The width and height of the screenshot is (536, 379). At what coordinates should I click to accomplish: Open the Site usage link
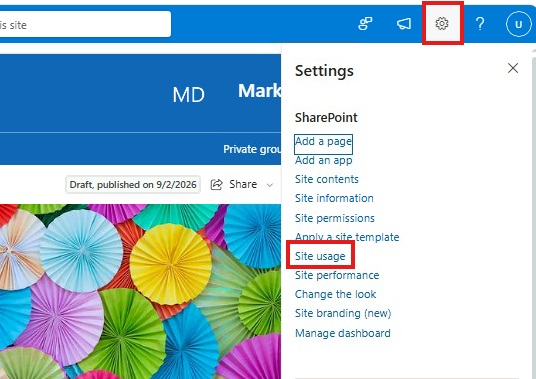pos(320,256)
